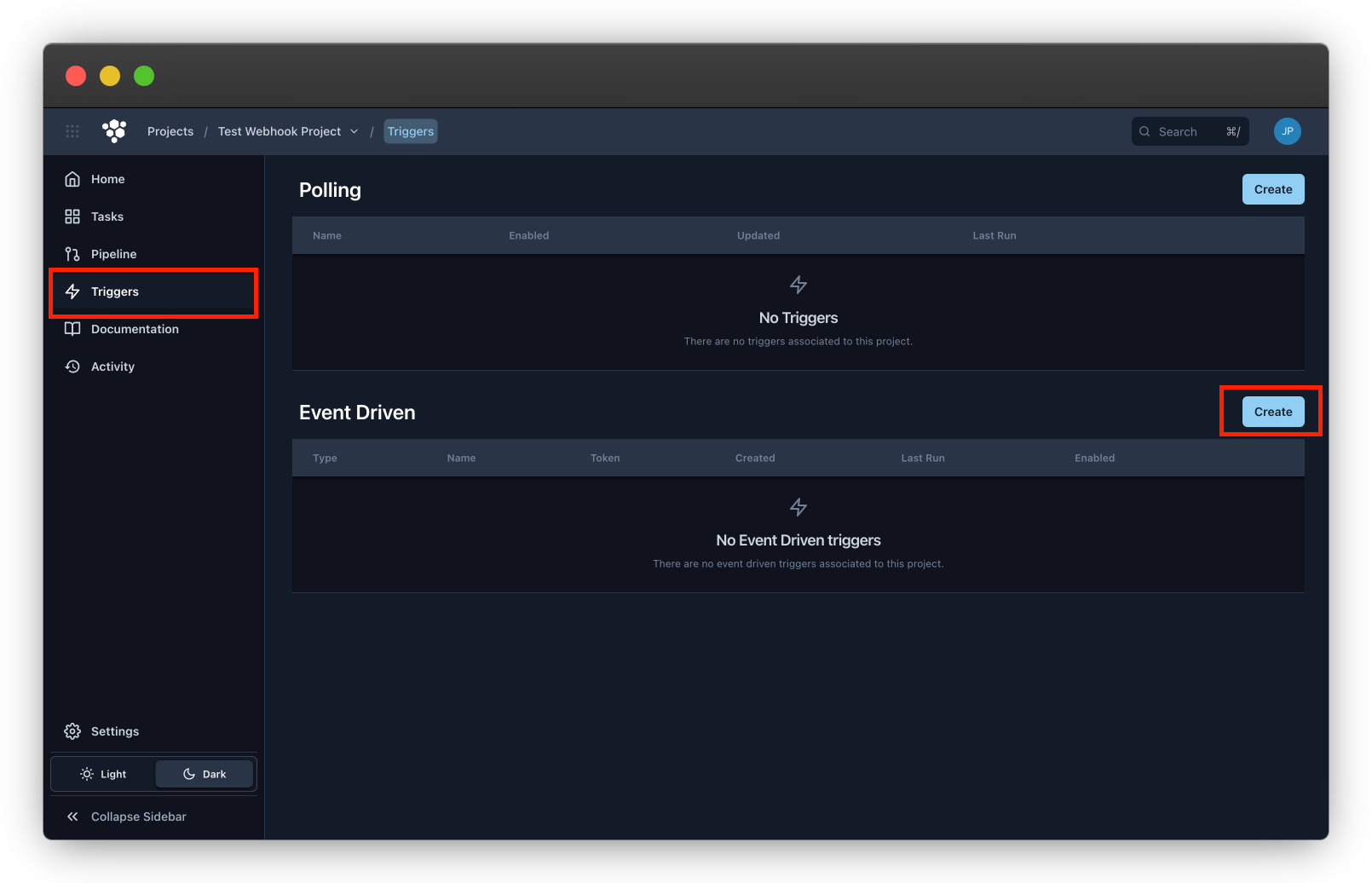
Task: Switch to Dark theme
Action: coord(205,774)
